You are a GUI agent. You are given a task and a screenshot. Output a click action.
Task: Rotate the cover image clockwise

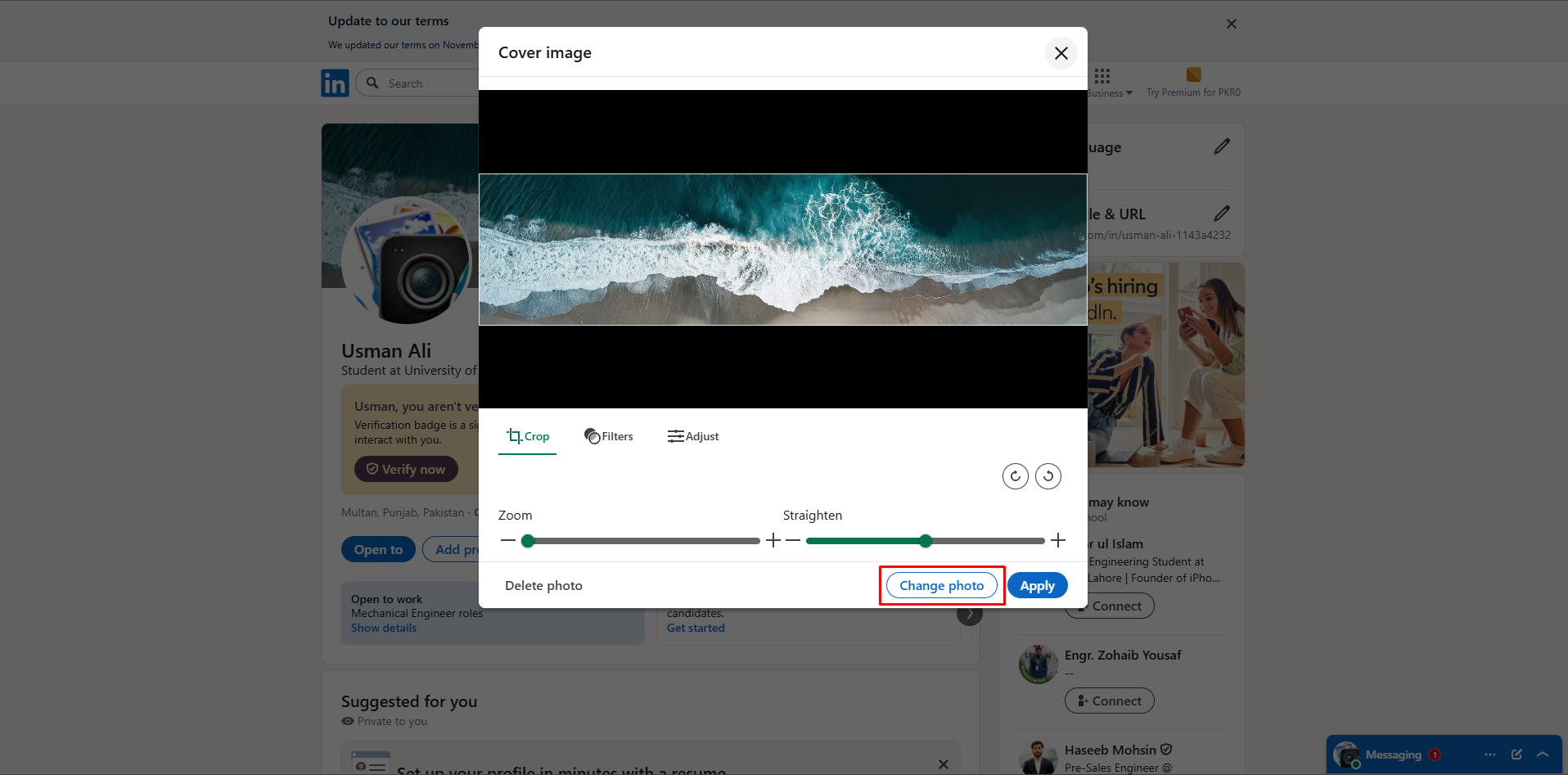point(1015,476)
